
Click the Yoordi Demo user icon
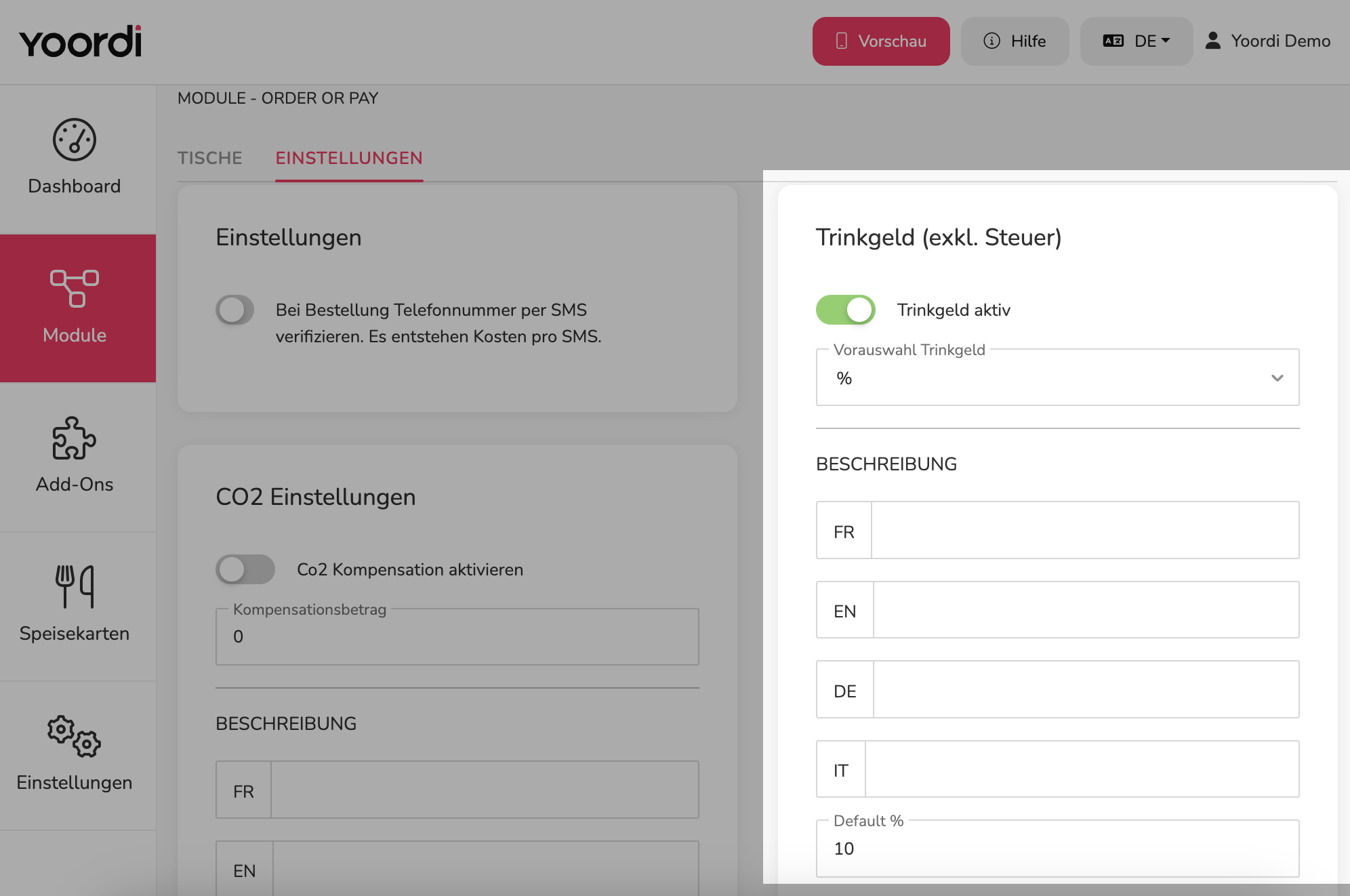[x=1212, y=41]
